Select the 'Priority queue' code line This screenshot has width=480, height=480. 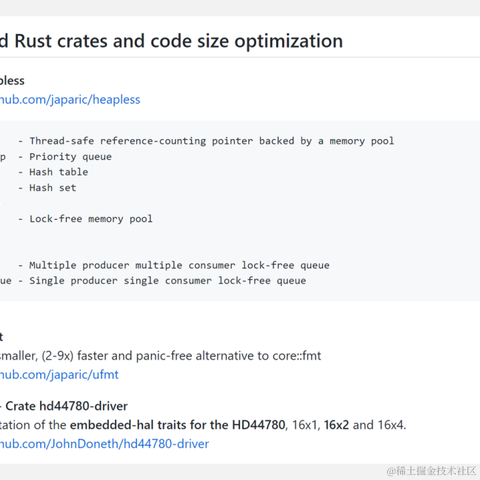[70, 157]
